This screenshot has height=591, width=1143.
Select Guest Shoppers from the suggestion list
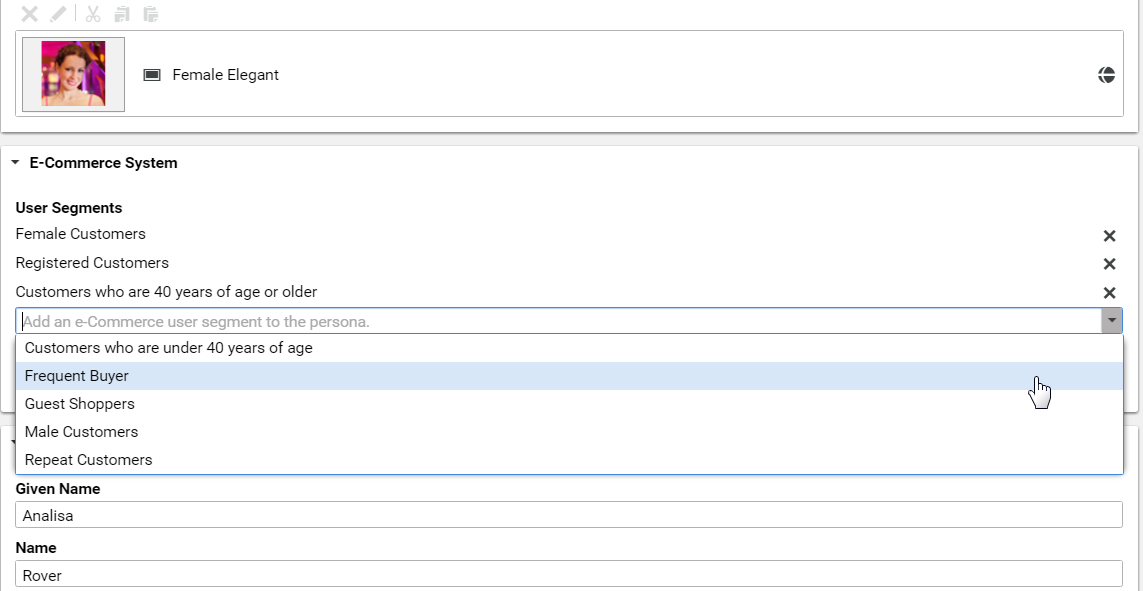[79, 403]
